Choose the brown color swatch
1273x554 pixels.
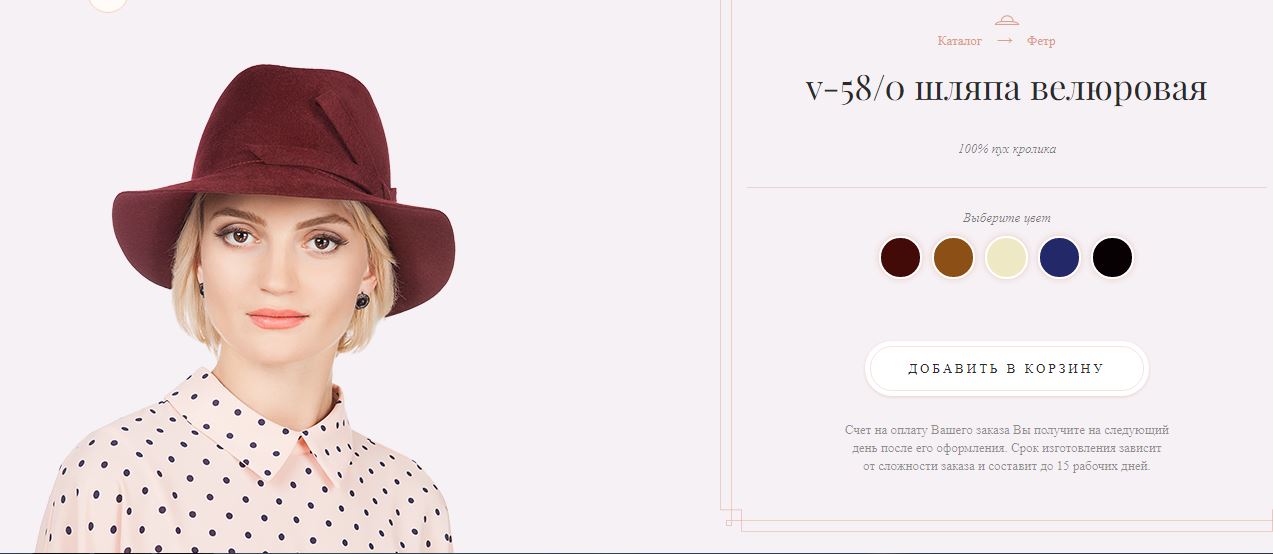(x=953, y=258)
